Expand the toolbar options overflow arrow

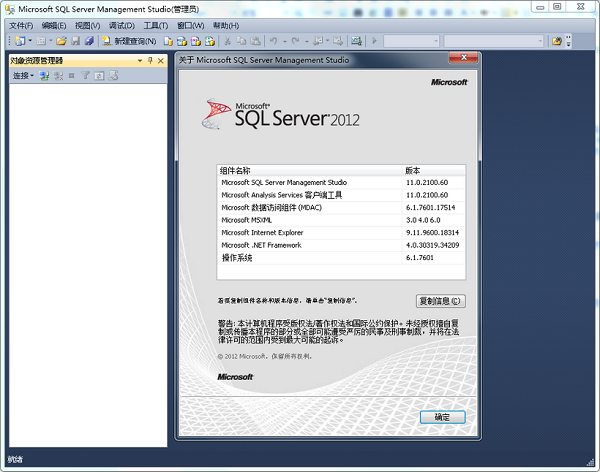click(x=568, y=41)
